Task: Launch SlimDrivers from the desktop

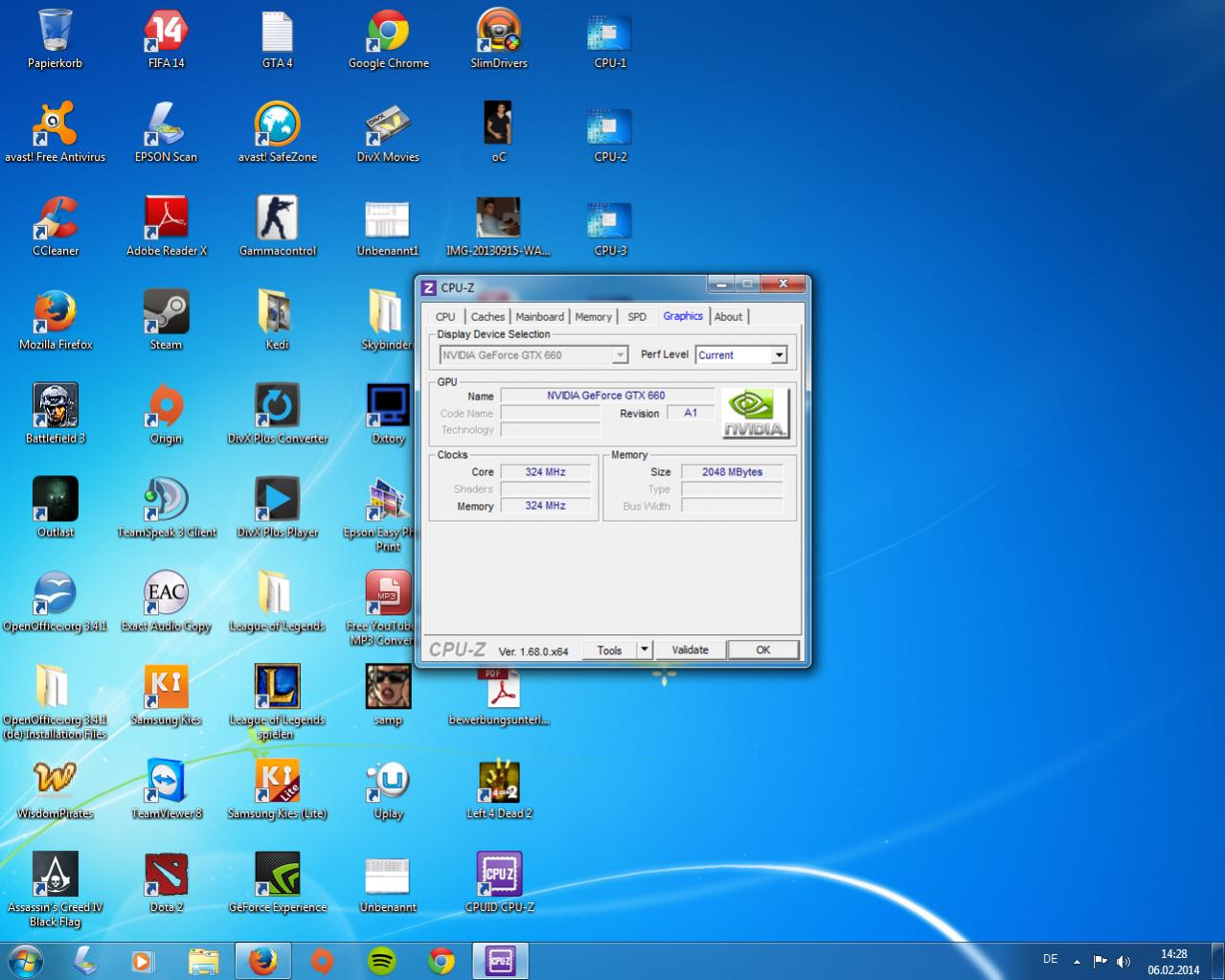Action: (x=499, y=39)
